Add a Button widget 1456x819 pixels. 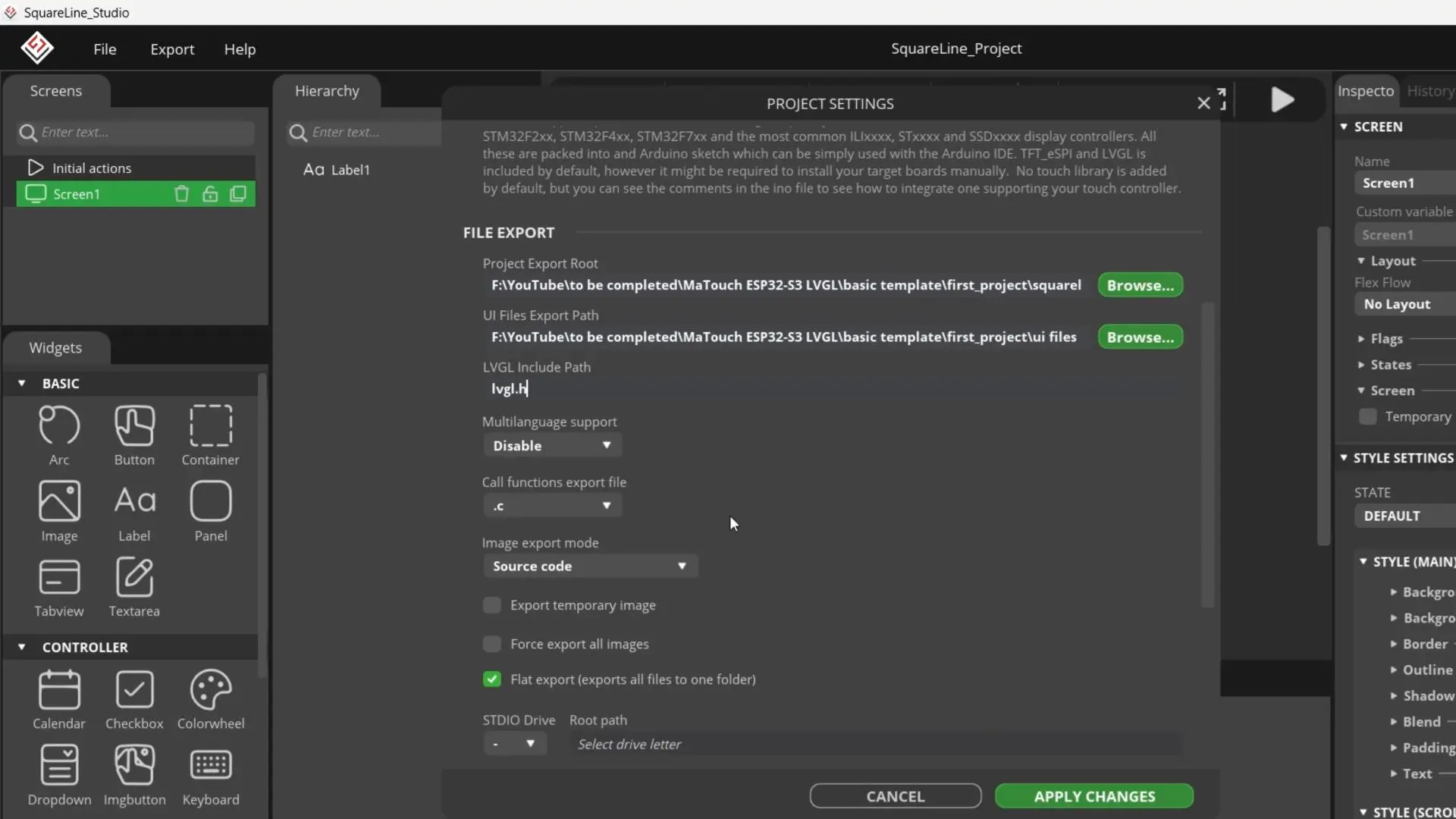coord(134,435)
